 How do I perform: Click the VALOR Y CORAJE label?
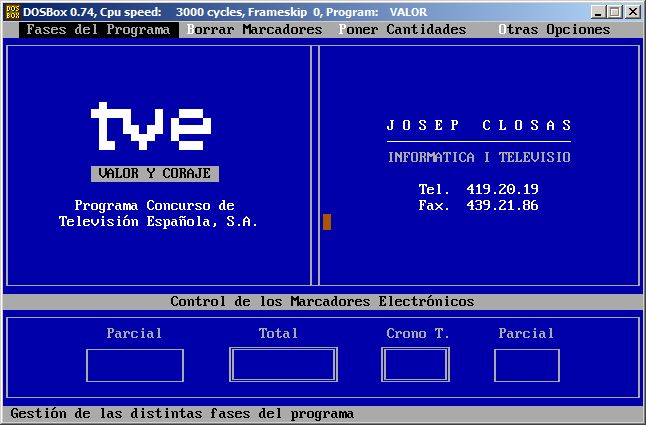pos(154,174)
